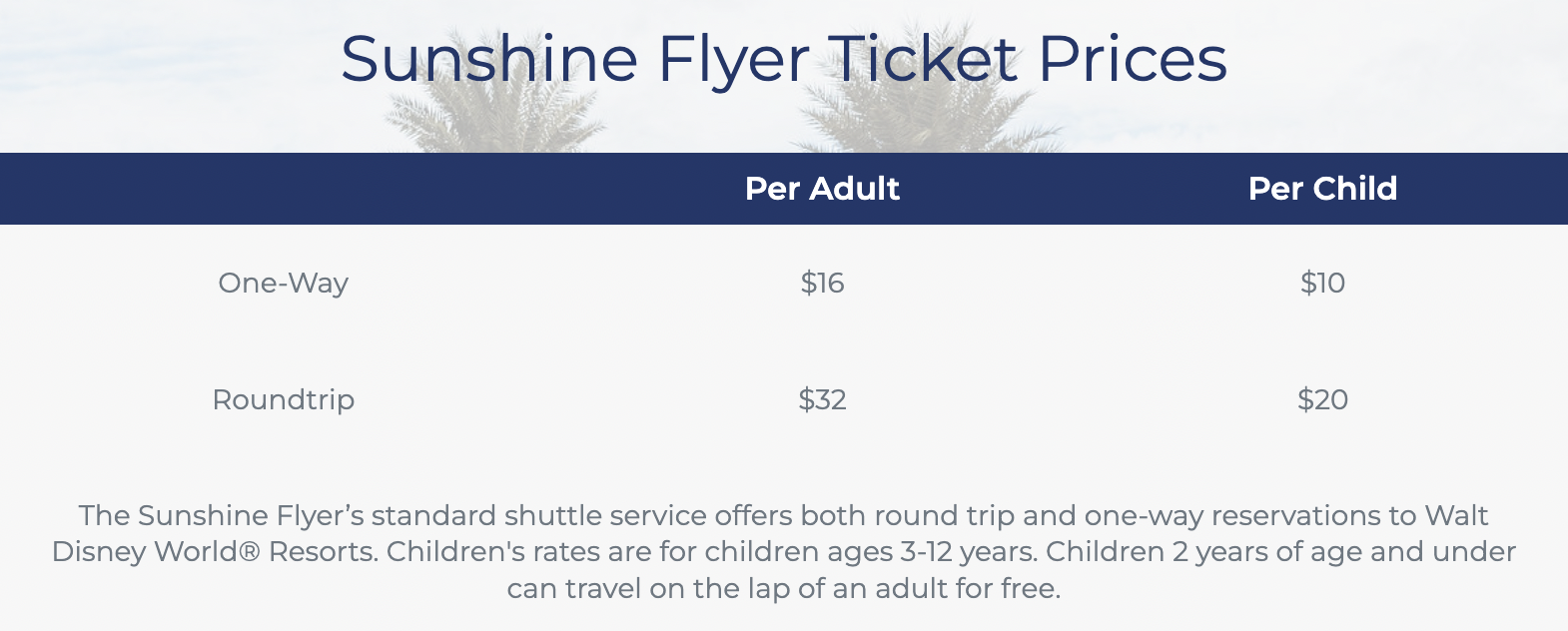Click the $16 one-way adult price
The width and height of the screenshot is (1568, 631).
(x=822, y=284)
